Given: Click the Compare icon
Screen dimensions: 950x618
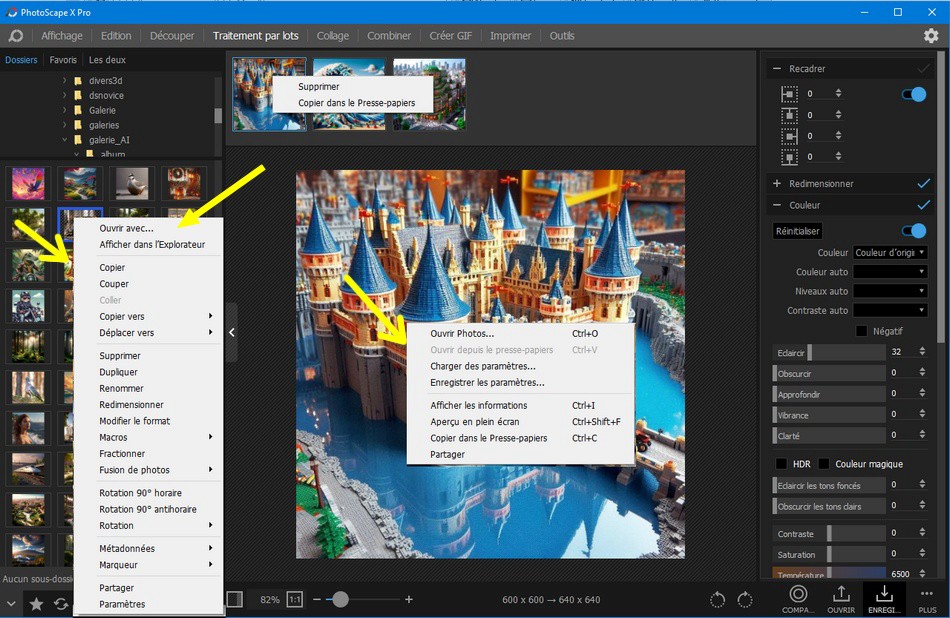Looking at the screenshot, I should (x=798, y=599).
